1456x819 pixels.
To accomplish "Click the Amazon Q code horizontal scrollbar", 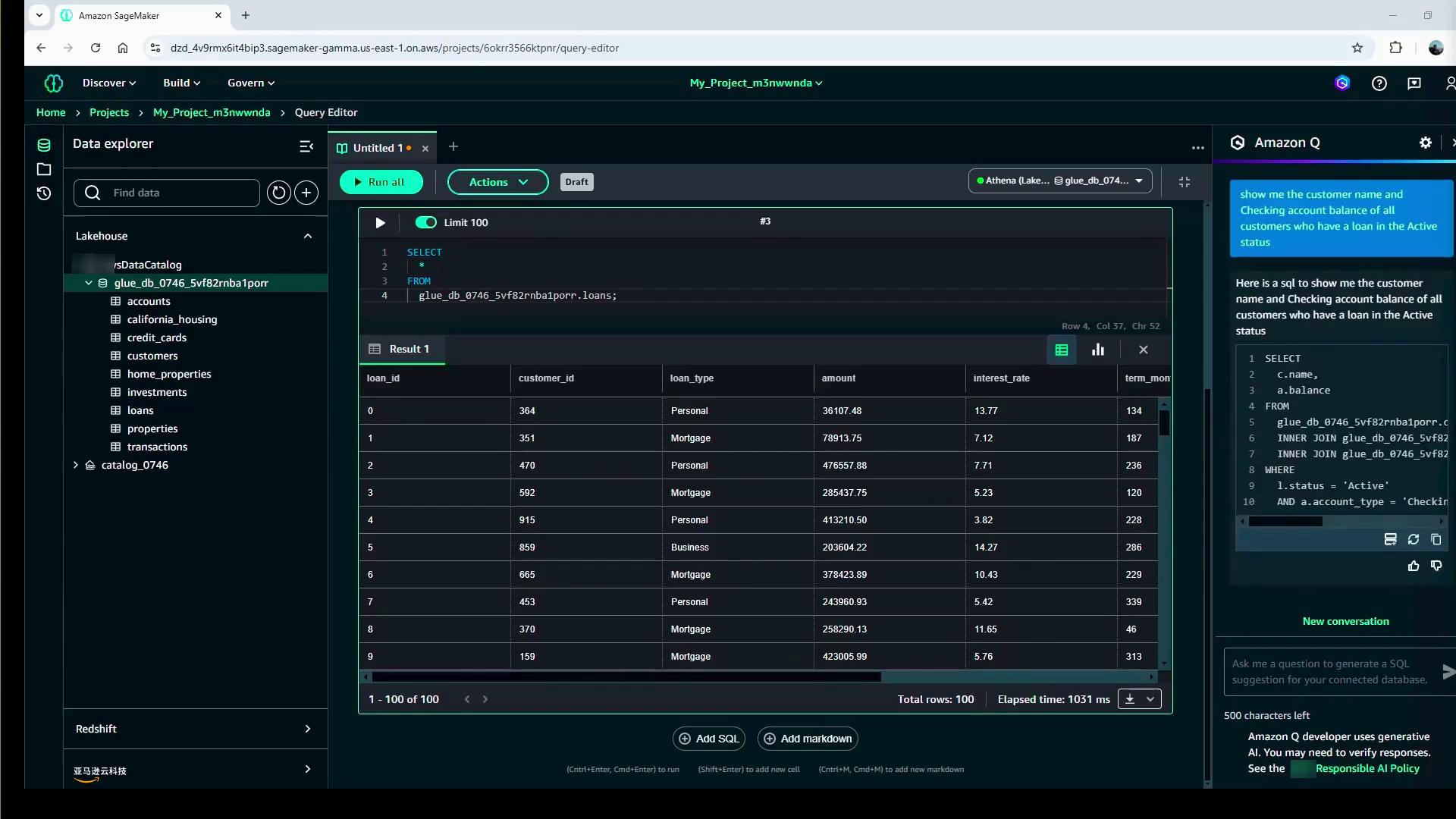I will (x=1285, y=522).
